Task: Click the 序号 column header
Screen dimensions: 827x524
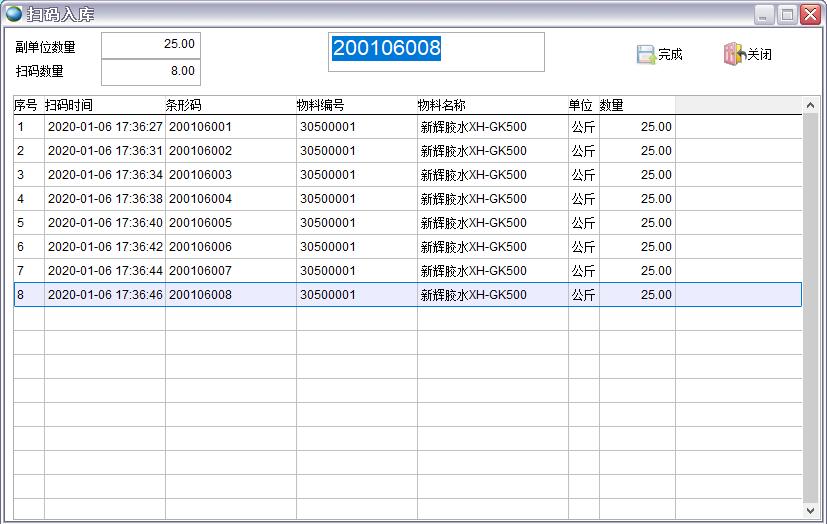Action: (x=26, y=105)
